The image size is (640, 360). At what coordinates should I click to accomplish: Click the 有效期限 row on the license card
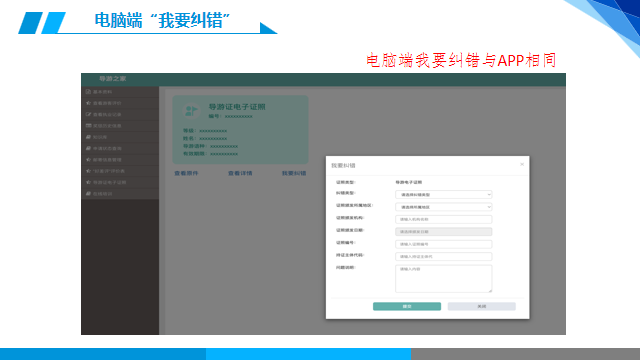click(211, 154)
